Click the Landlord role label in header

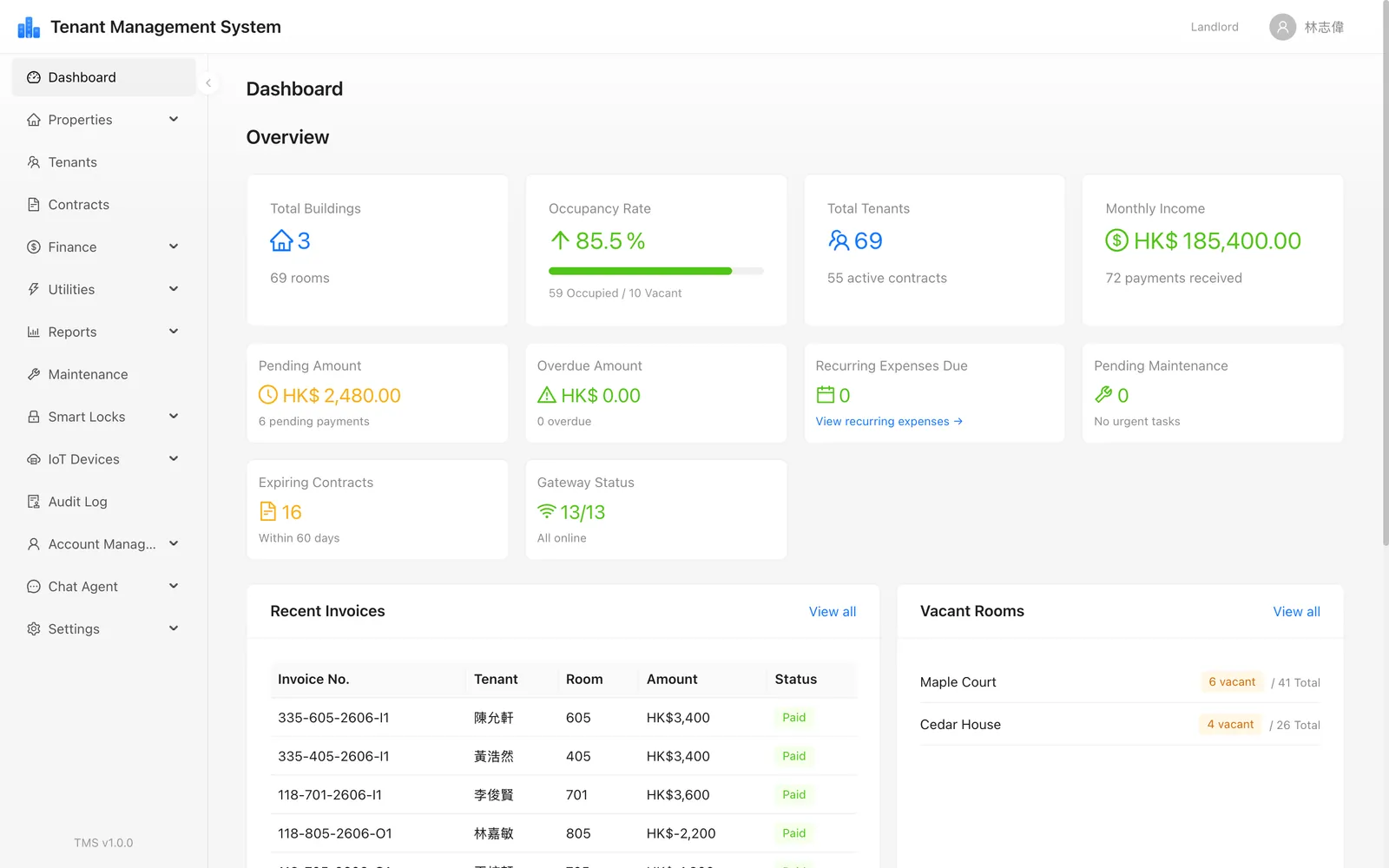point(1215,27)
